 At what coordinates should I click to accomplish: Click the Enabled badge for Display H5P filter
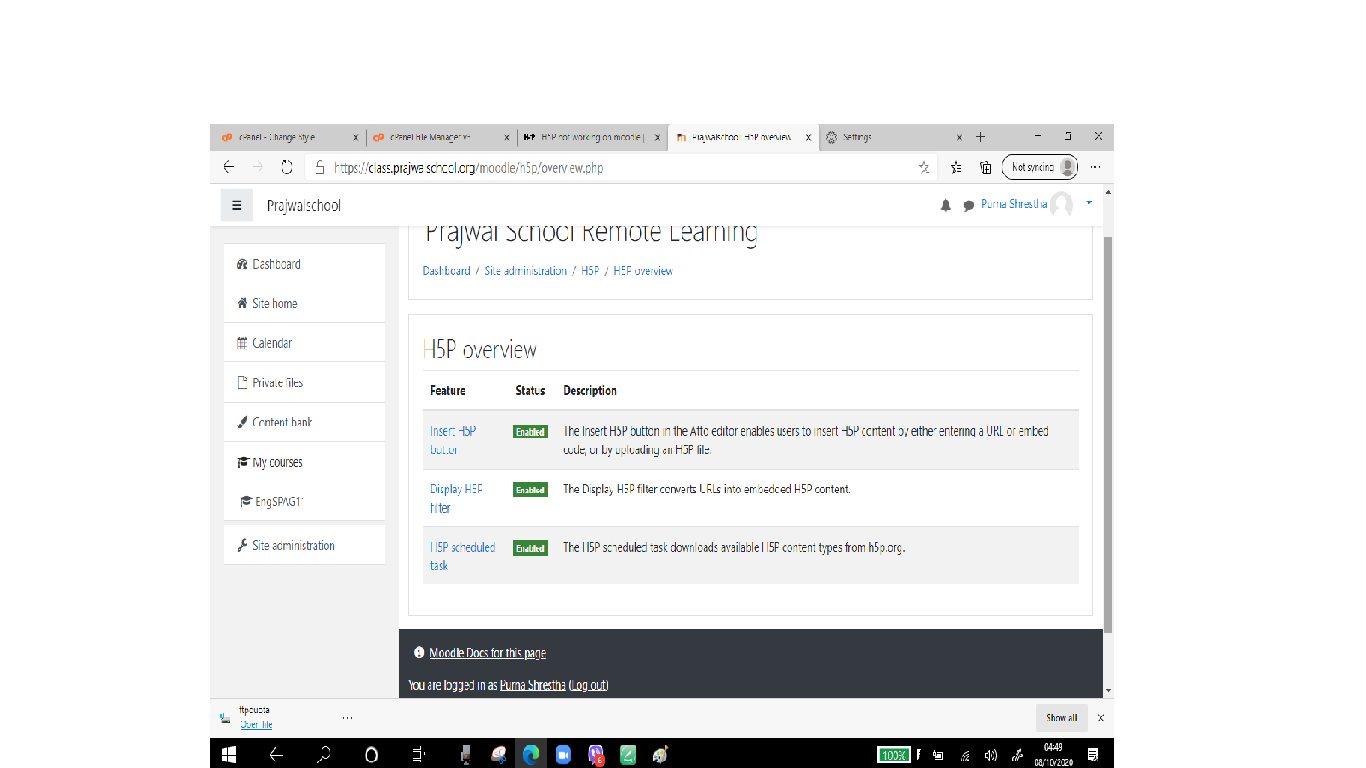pyautogui.click(x=530, y=490)
